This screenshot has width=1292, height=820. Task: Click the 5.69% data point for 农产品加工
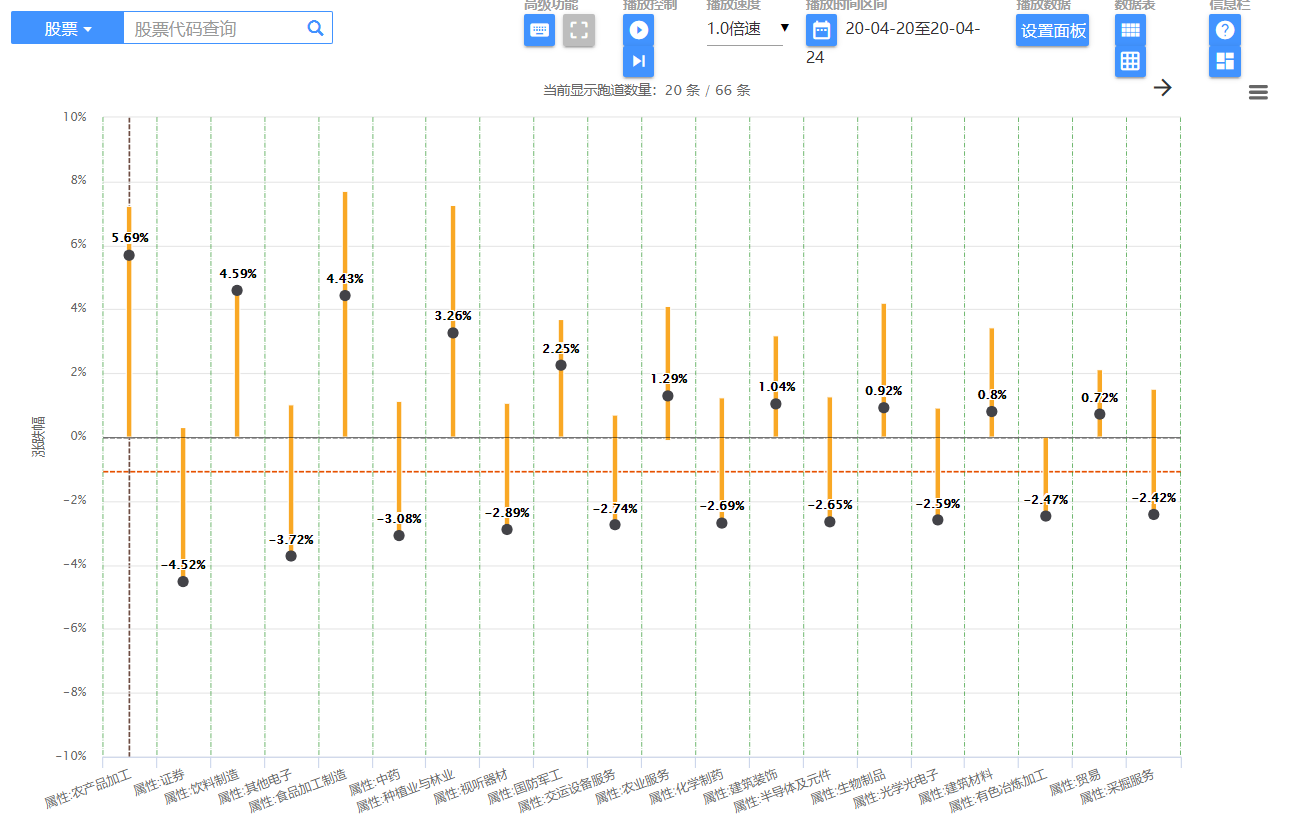point(129,255)
